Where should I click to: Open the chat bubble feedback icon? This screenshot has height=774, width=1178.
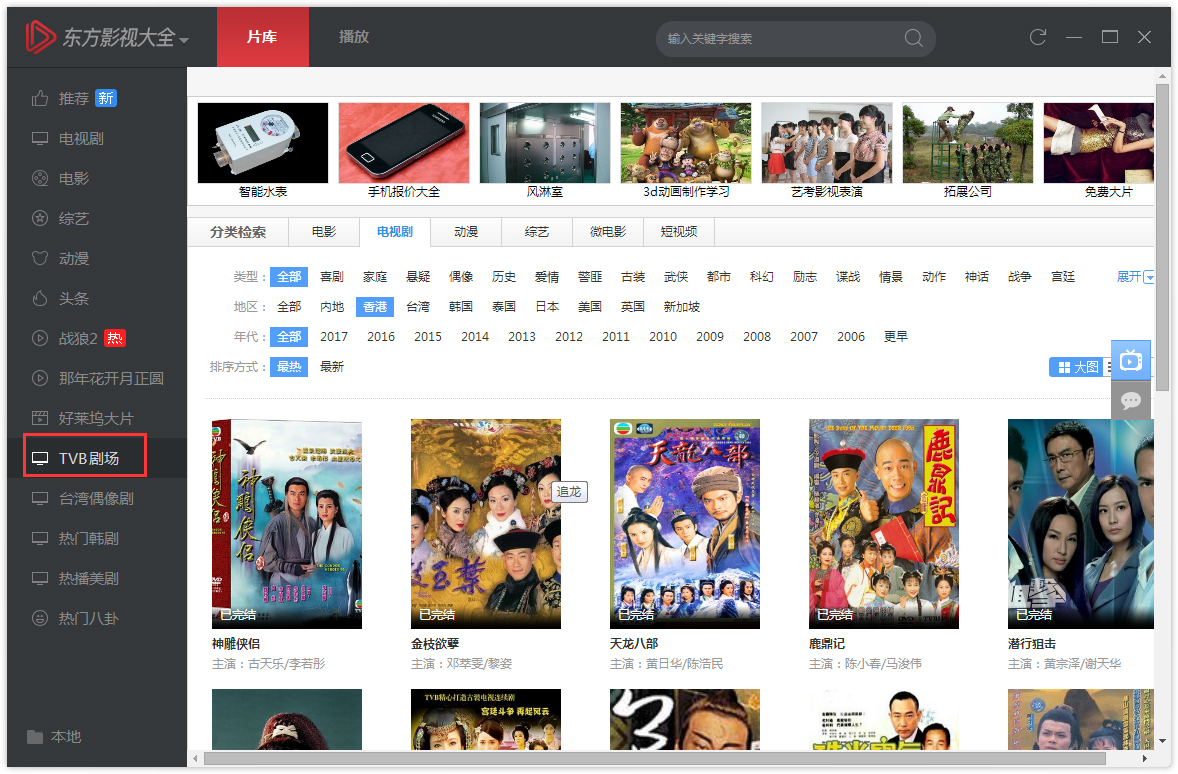coord(1131,400)
